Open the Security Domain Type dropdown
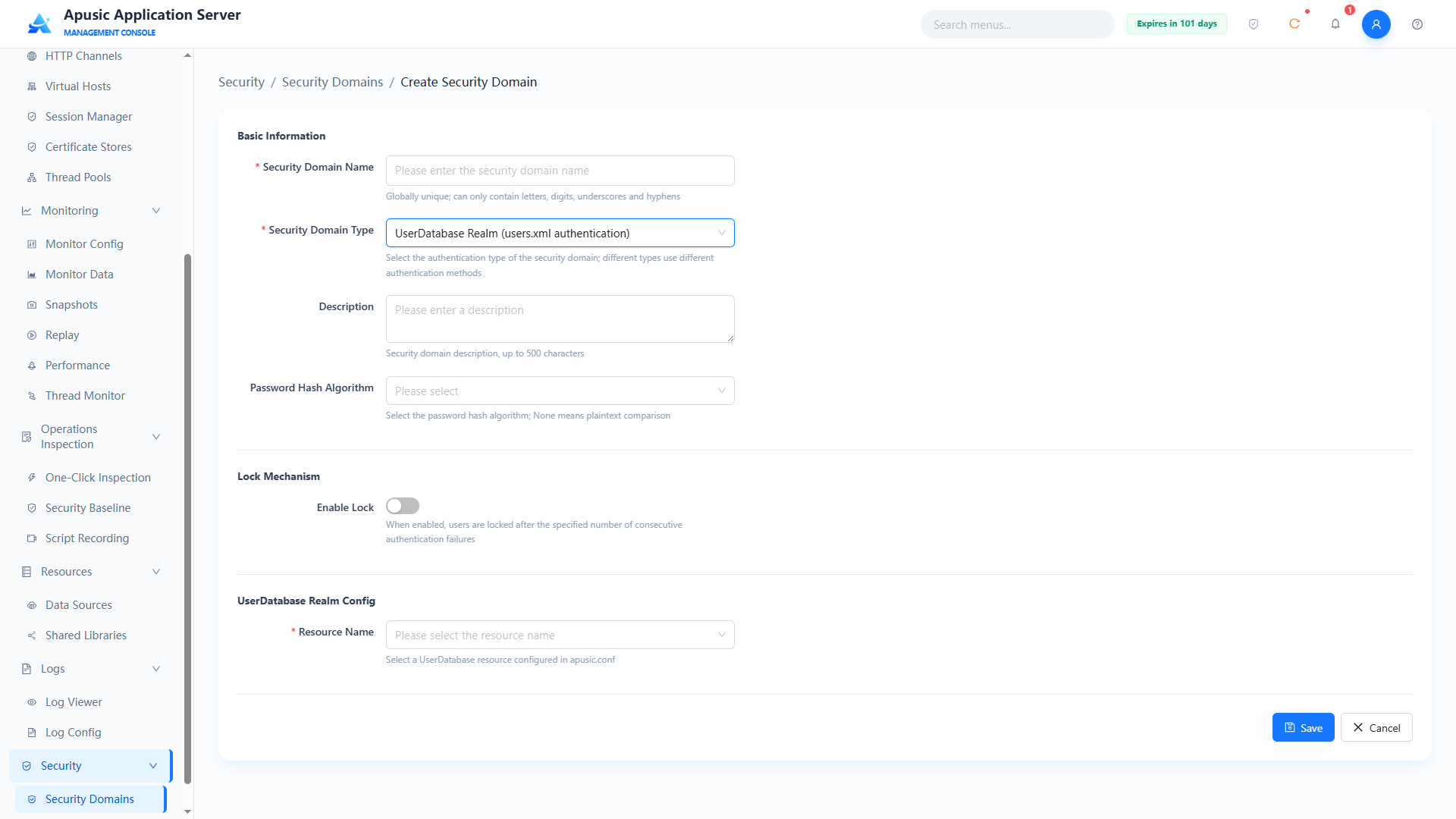 (x=560, y=233)
